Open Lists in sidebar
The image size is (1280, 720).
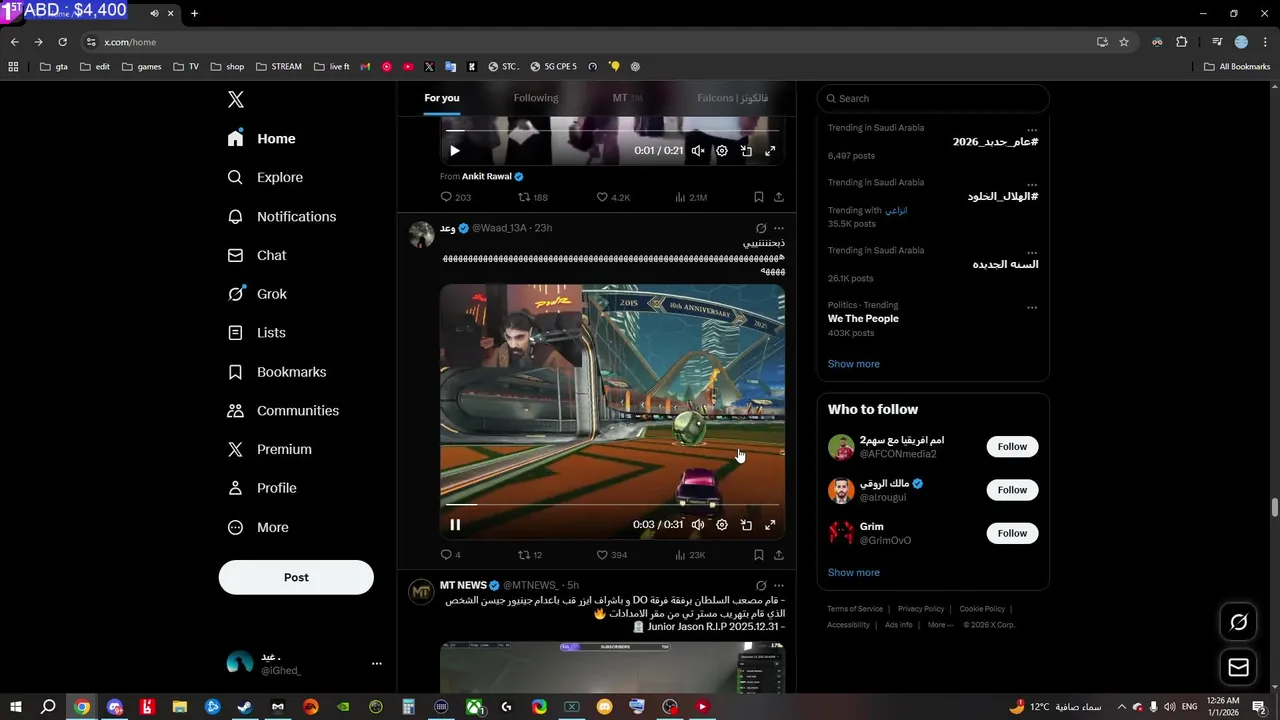tap(256, 333)
